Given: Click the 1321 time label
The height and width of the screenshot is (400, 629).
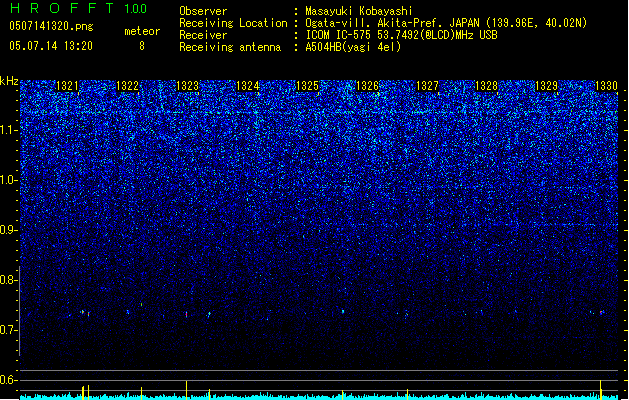Looking at the screenshot, I should (67, 86).
